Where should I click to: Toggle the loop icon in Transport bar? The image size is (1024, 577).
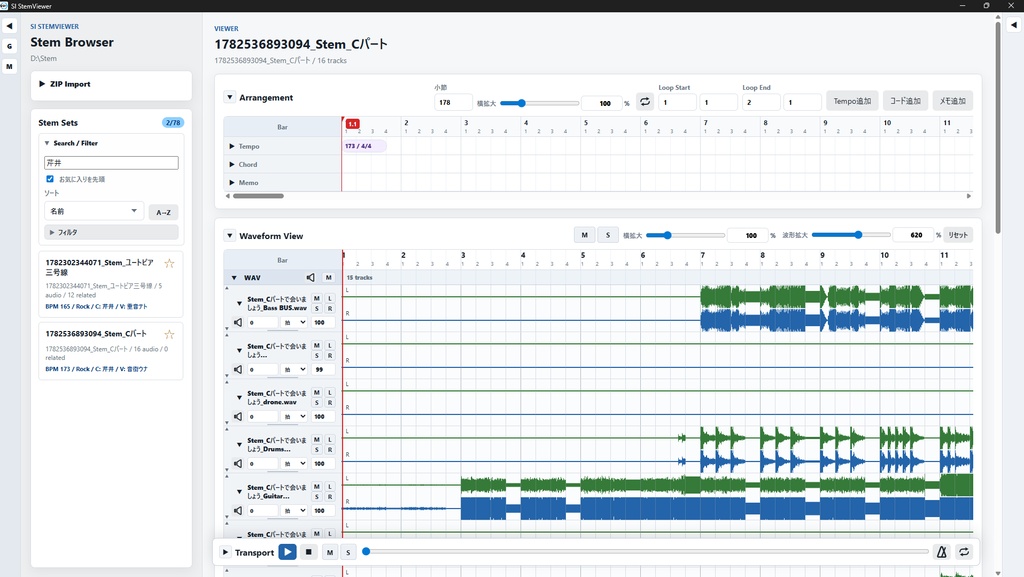[x=964, y=552]
